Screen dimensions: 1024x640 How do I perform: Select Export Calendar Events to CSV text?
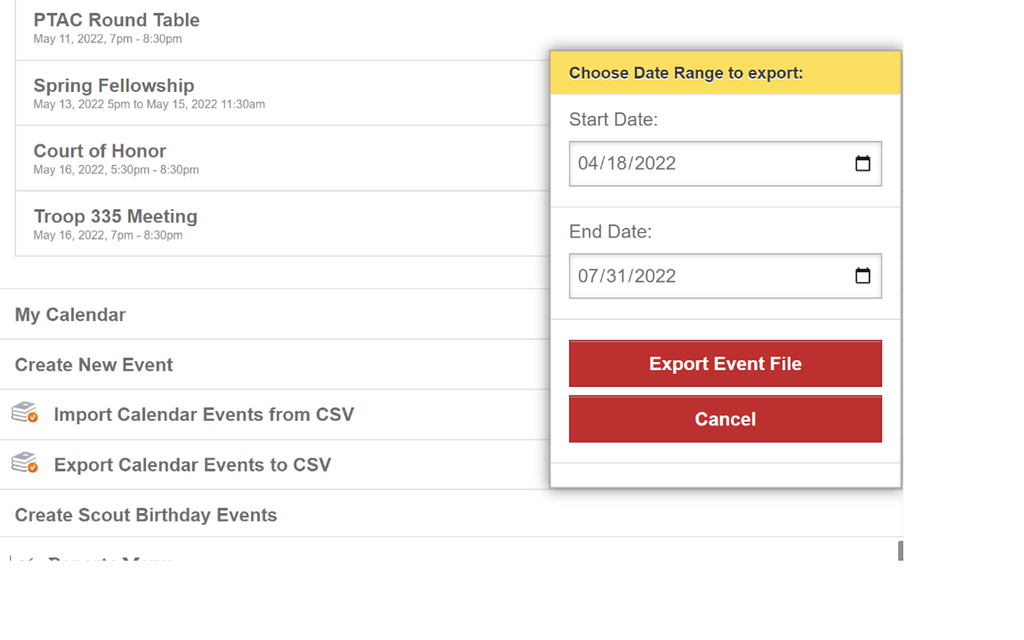(192, 465)
